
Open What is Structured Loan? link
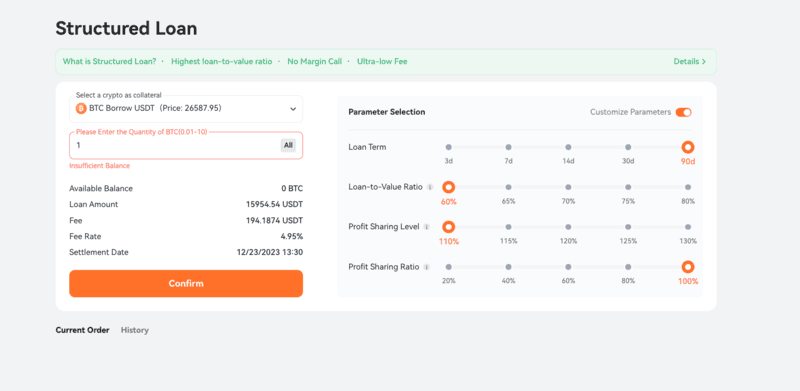[x=109, y=62]
